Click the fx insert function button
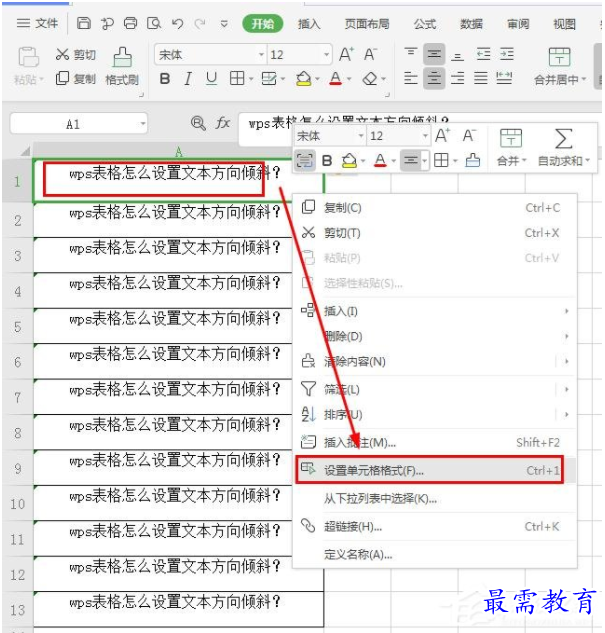The height and width of the screenshot is (633, 605). tap(222, 123)
